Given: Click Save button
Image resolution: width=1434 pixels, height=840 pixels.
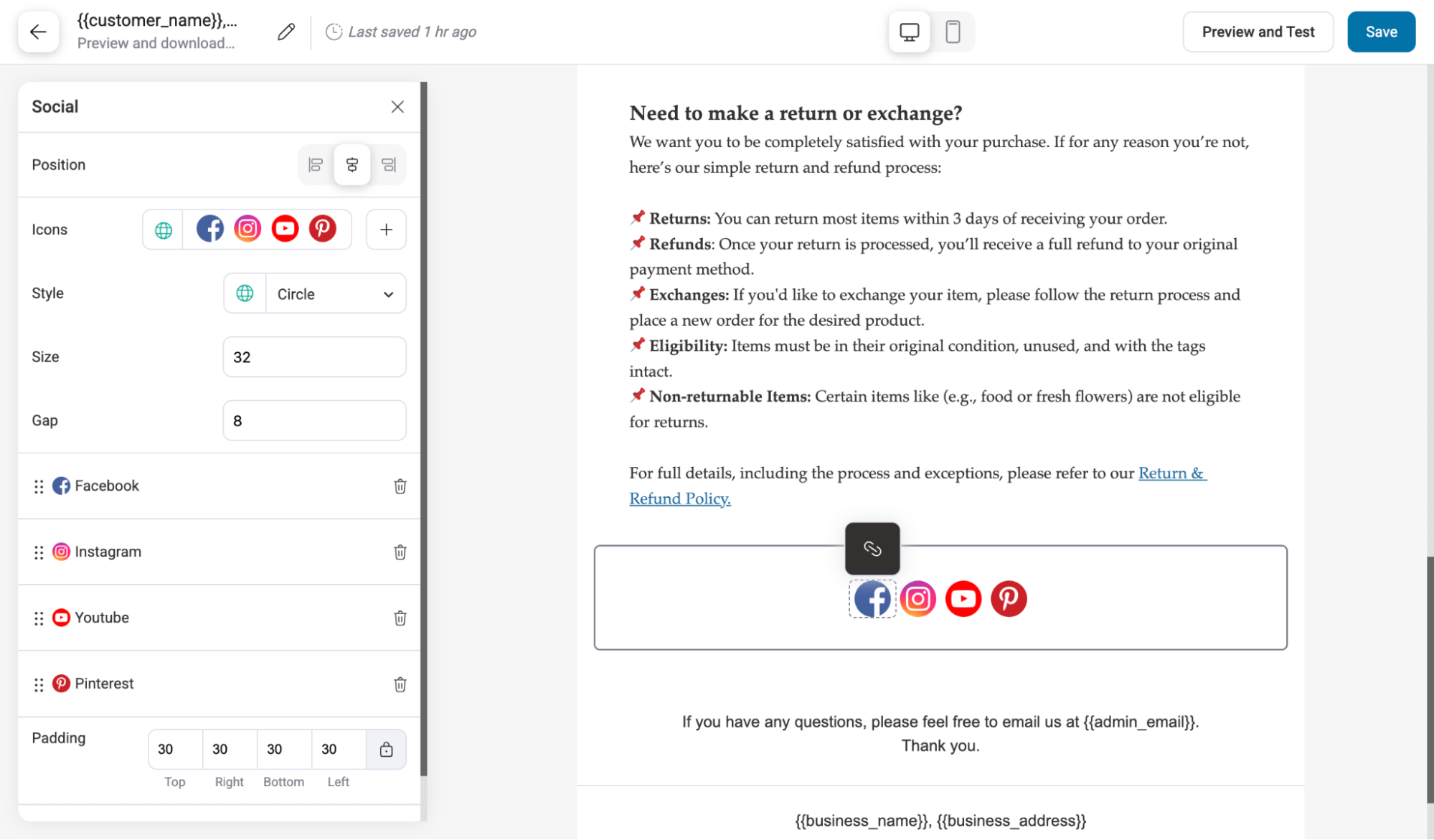Looking at the screenshot, I should tap(1380, 31).
